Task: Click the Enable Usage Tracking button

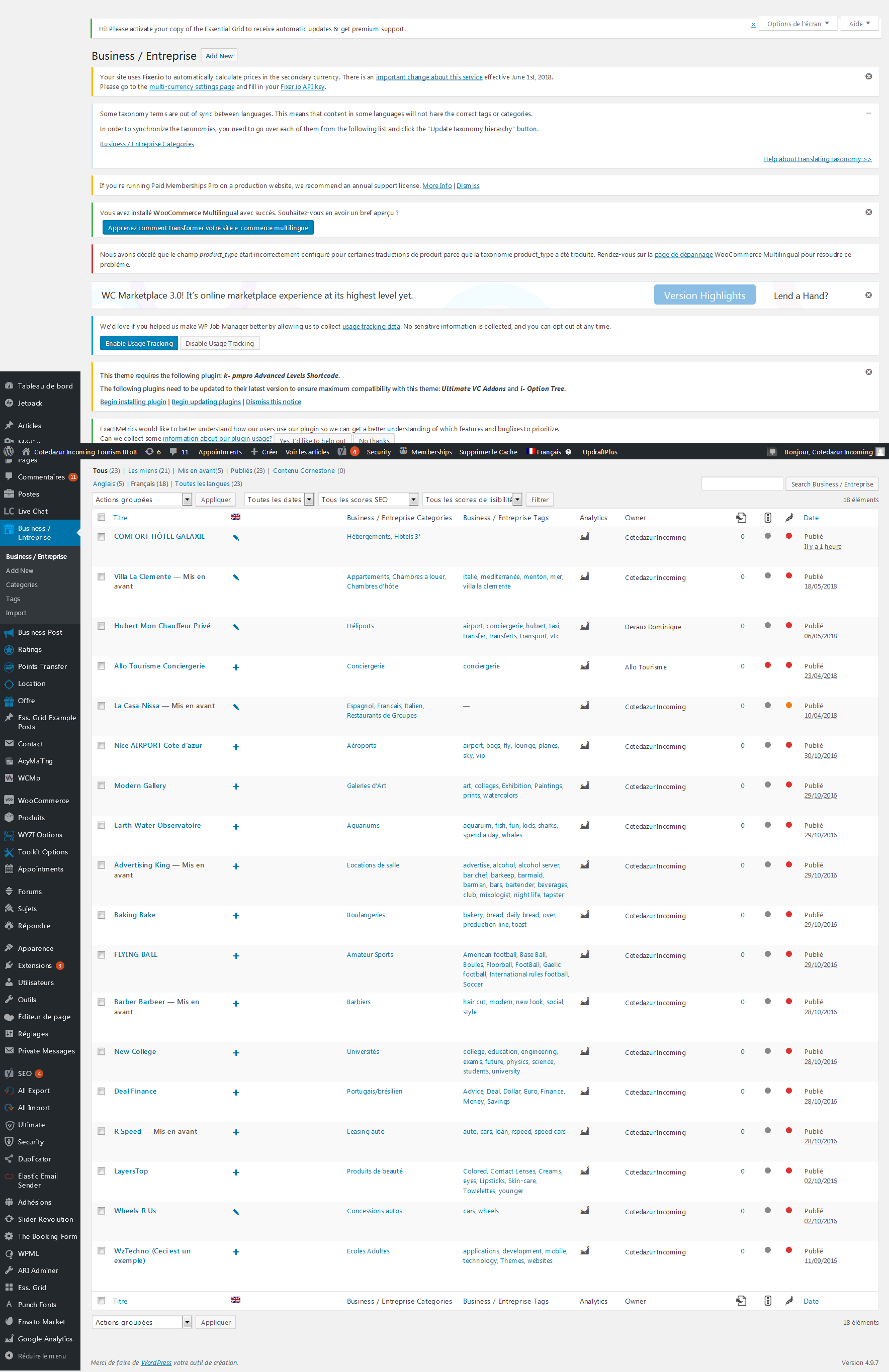Action: coord(138,343)
